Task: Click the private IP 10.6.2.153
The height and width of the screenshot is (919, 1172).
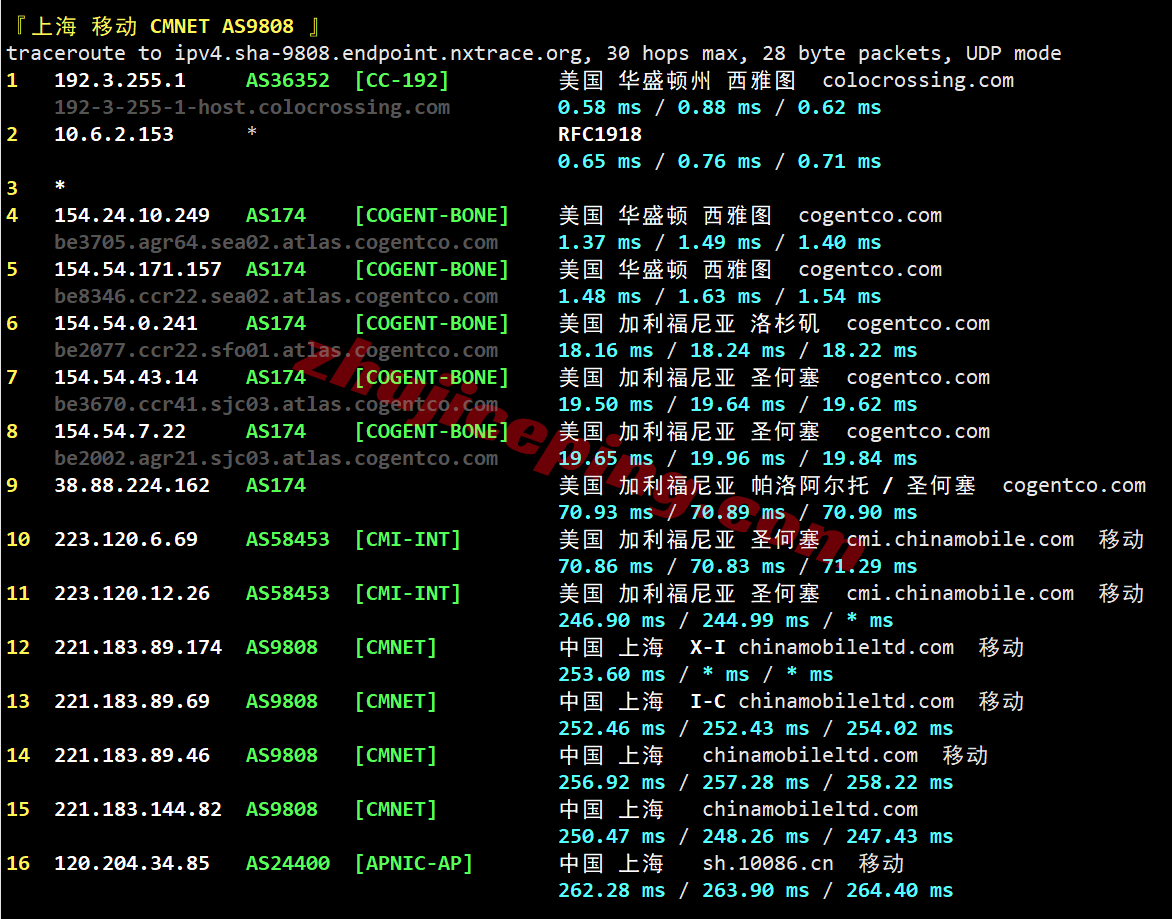Action: 113,135
